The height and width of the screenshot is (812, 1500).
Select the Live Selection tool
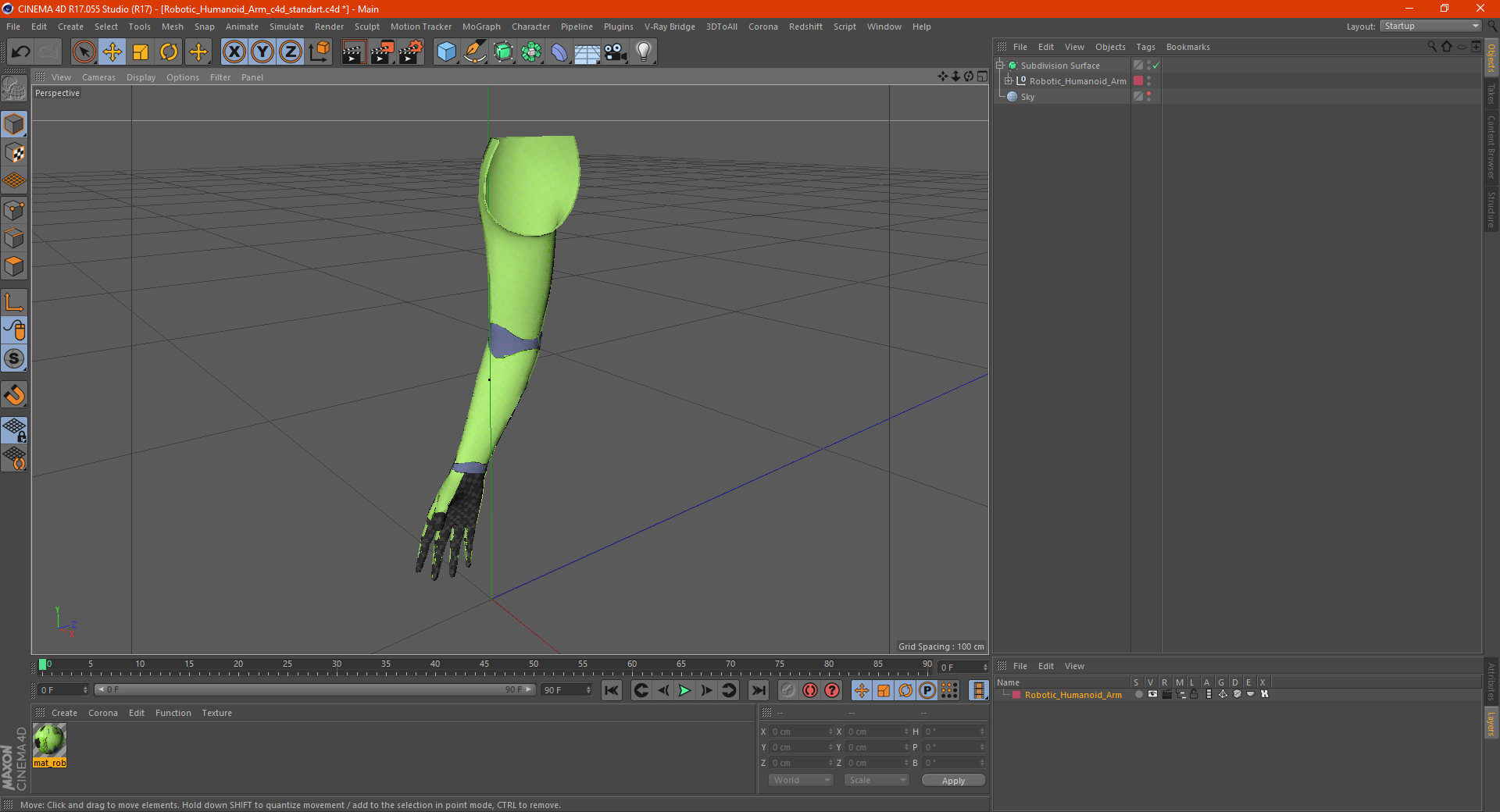tap(84, 52)
